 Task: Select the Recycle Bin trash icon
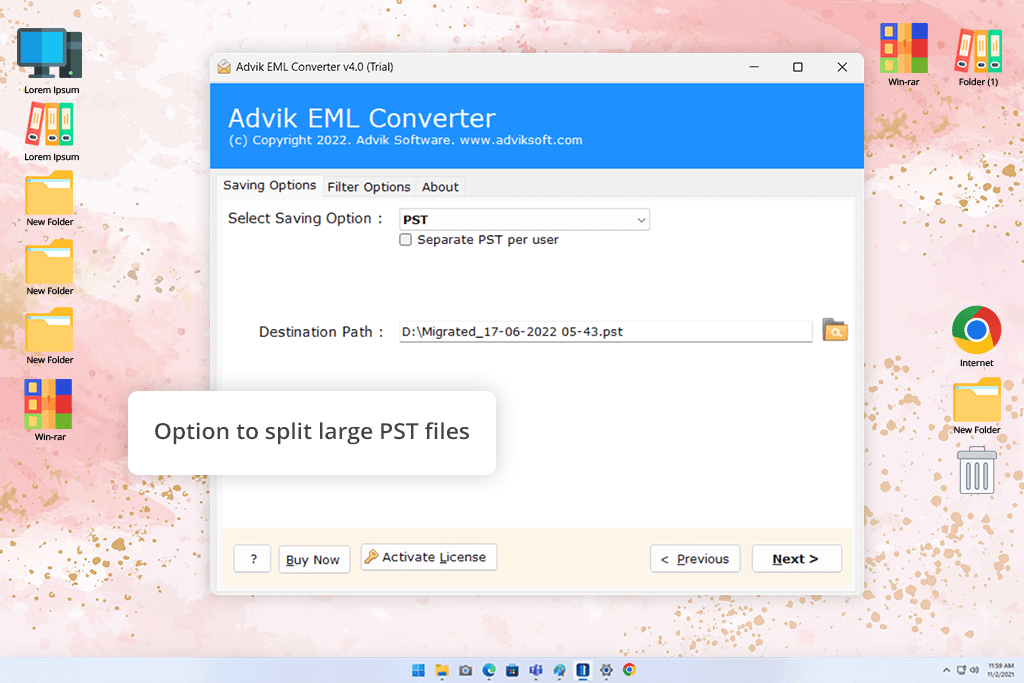(976, 470)
